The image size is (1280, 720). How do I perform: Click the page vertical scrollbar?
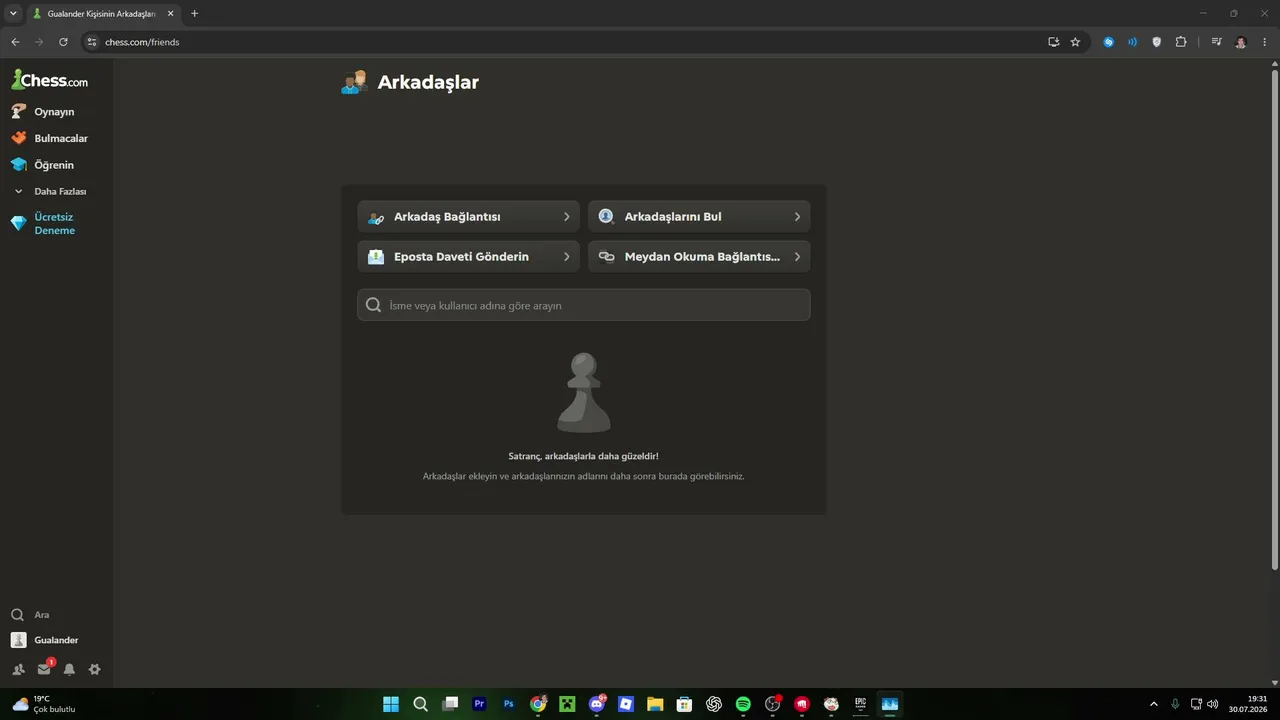[x=1274, y=320]
